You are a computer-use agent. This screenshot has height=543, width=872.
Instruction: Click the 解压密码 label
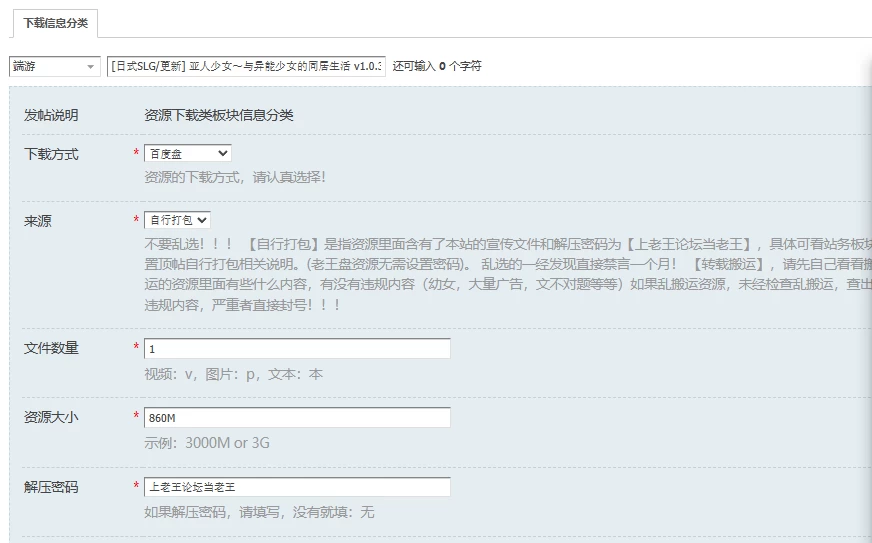pyautogui.click(x=51, y=487)
